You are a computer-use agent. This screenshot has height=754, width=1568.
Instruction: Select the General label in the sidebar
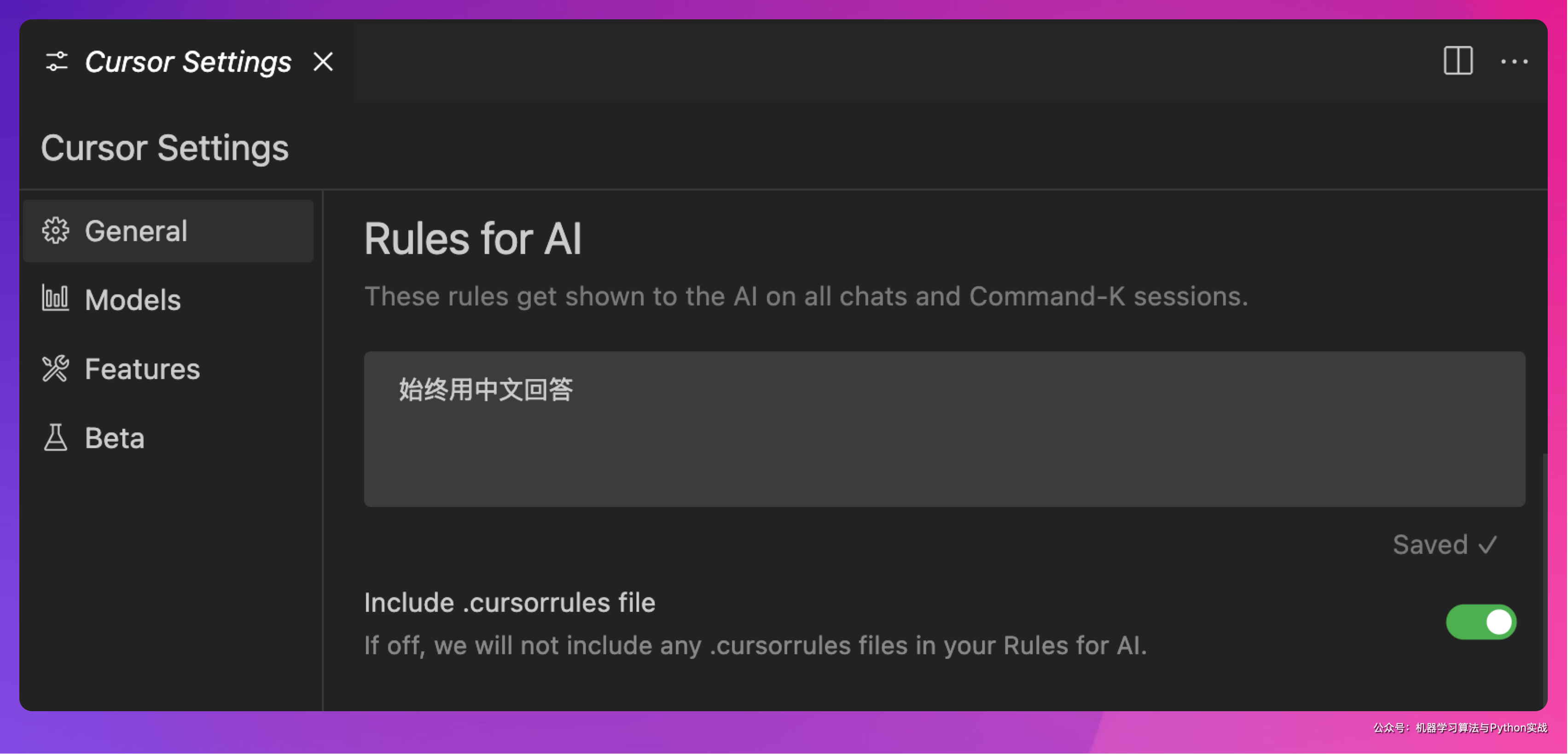click(x=136, y=231)
